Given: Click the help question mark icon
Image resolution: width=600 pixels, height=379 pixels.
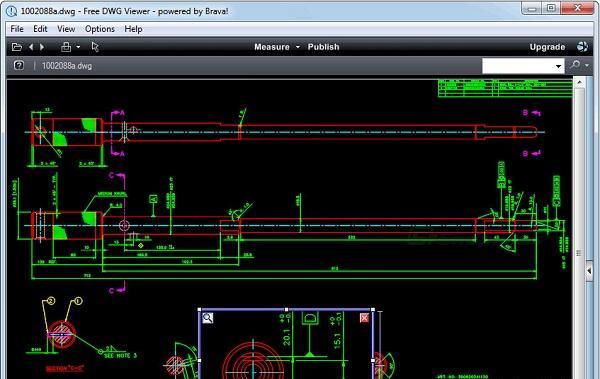Looking at the screenshot, I should pyautogui.click(x=19, y=65).
